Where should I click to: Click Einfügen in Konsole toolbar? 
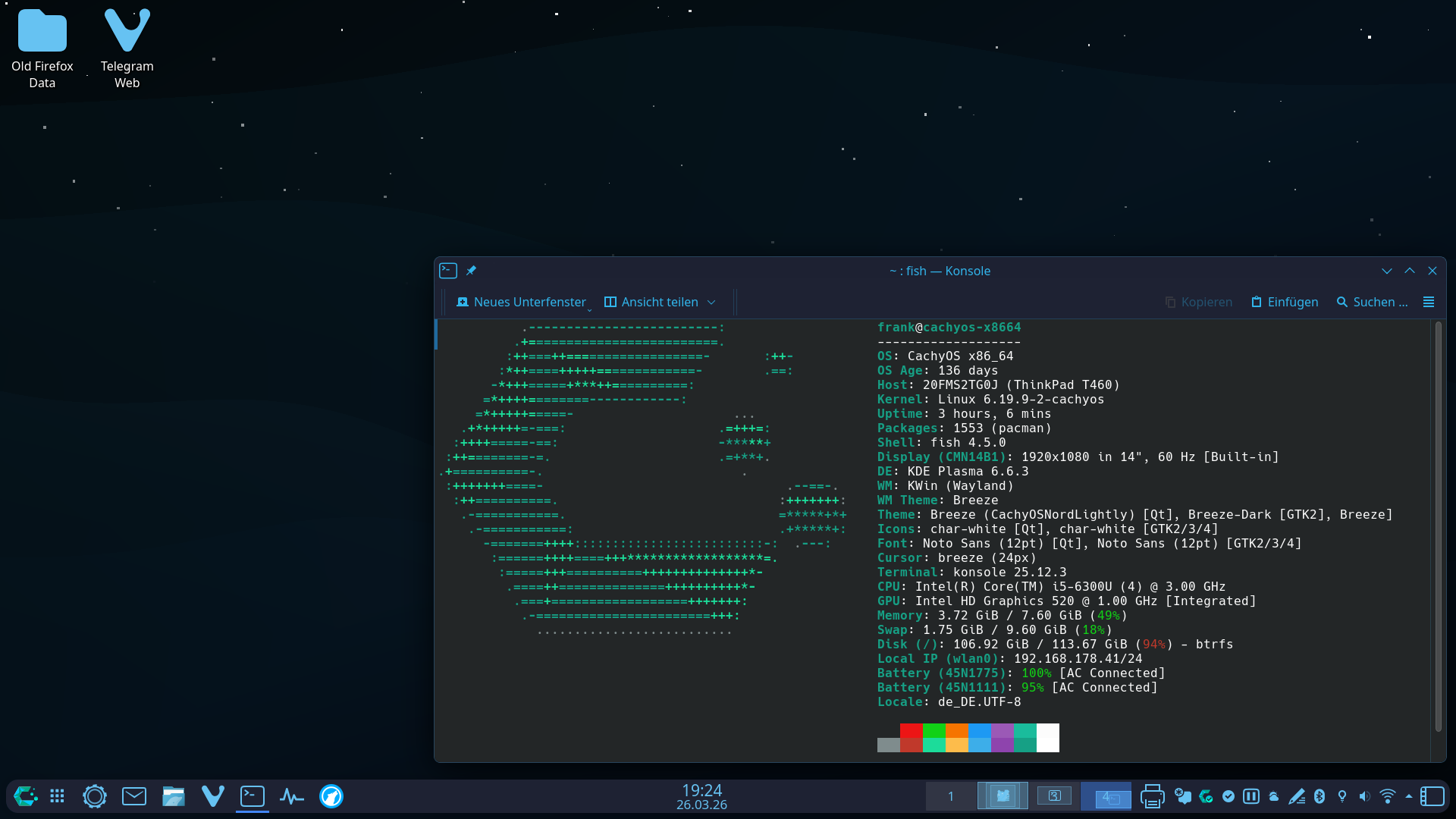pos(1285,302)
